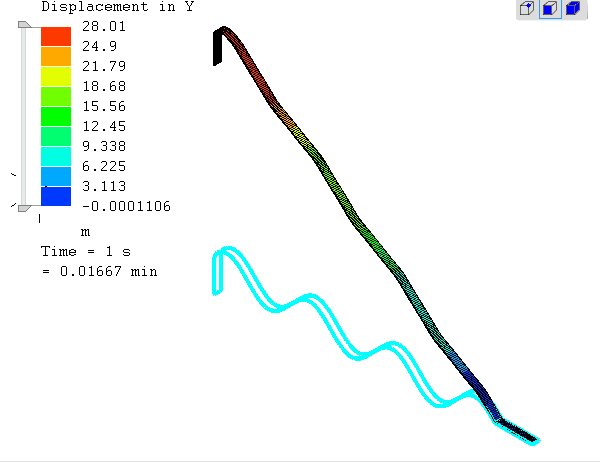Click the lower legend range slider handle
Screen dimensions: 600x462
pos(24,208)
